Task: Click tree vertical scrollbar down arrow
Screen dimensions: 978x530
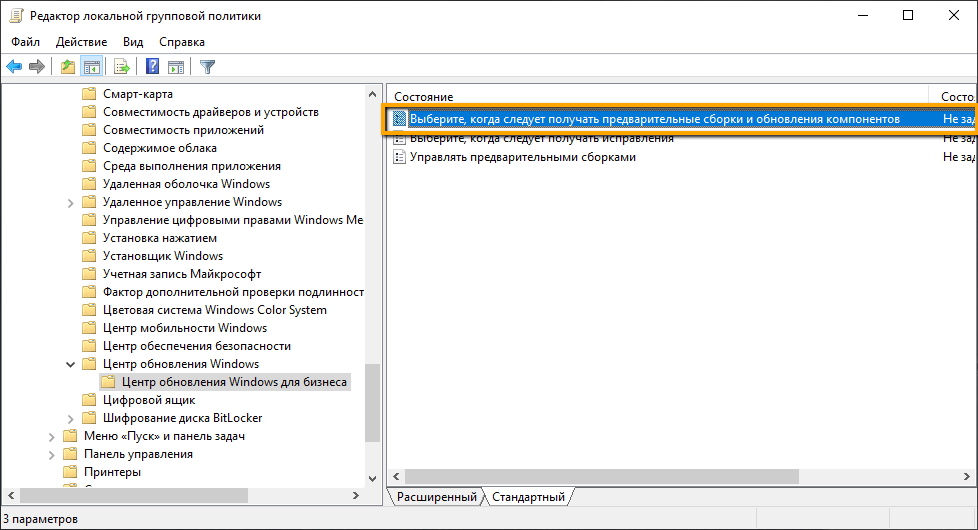Action: tap(372, 479)
